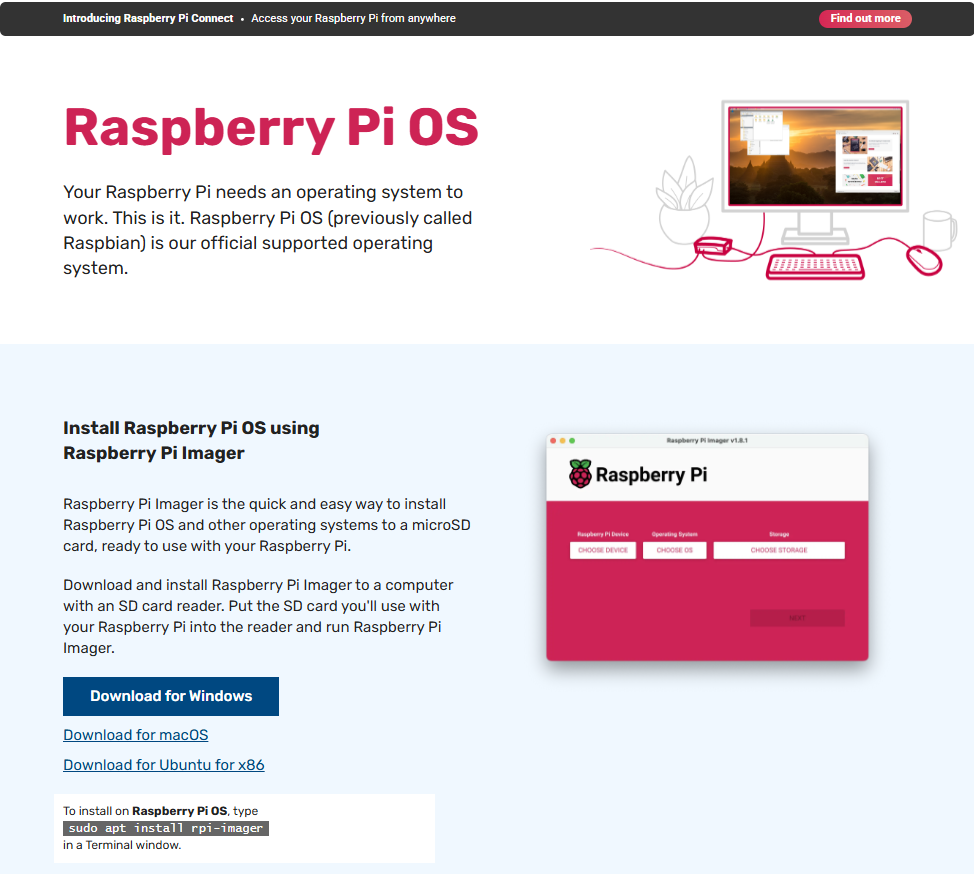Screen dimensions: 974x874
Task: Click the mouse icon in the illustration
Action: pos(924,260)
